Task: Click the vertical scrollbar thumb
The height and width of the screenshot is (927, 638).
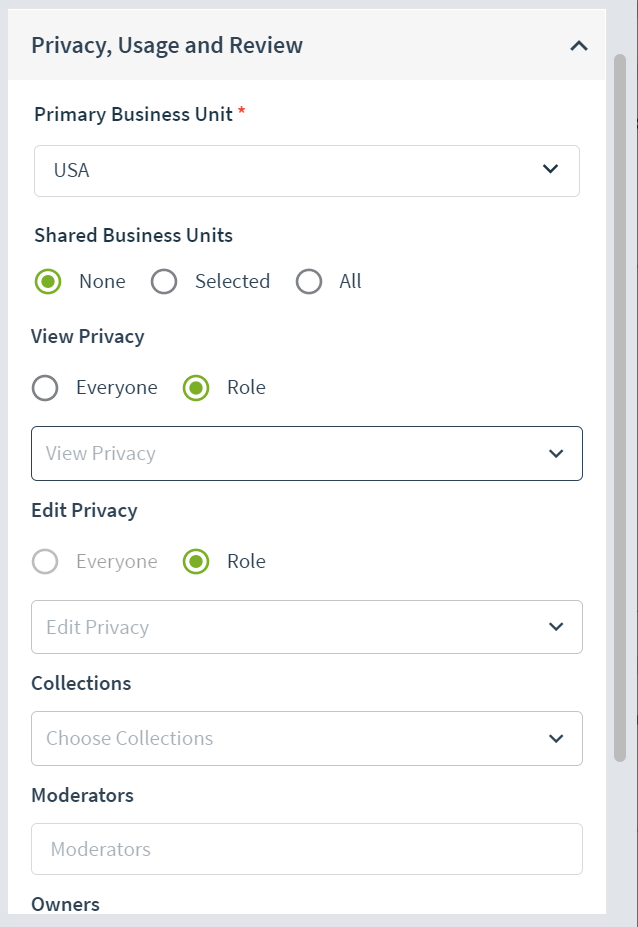Action: (620, 408)
